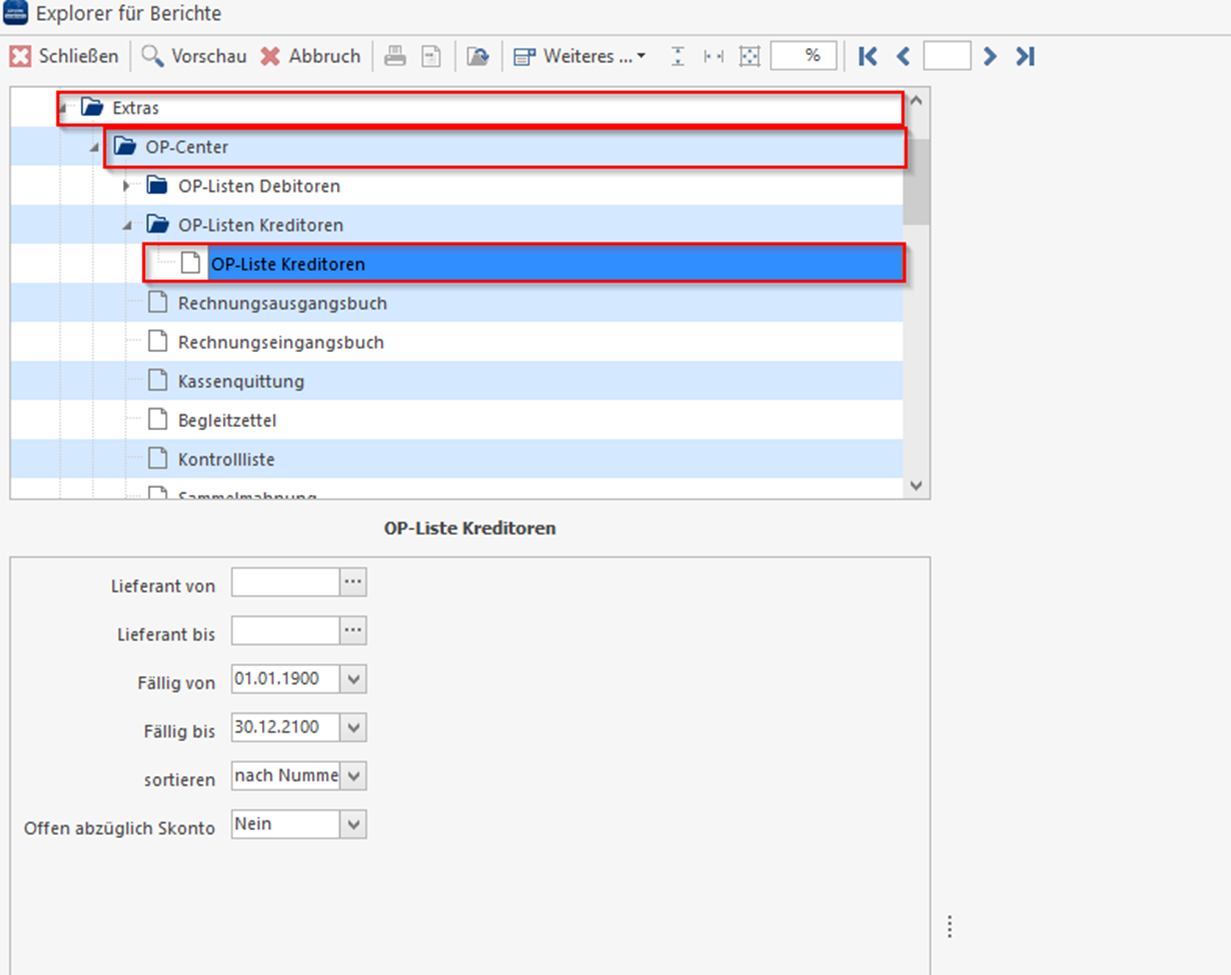Select the Rechnungseingangsbuch report

point(280,342)
